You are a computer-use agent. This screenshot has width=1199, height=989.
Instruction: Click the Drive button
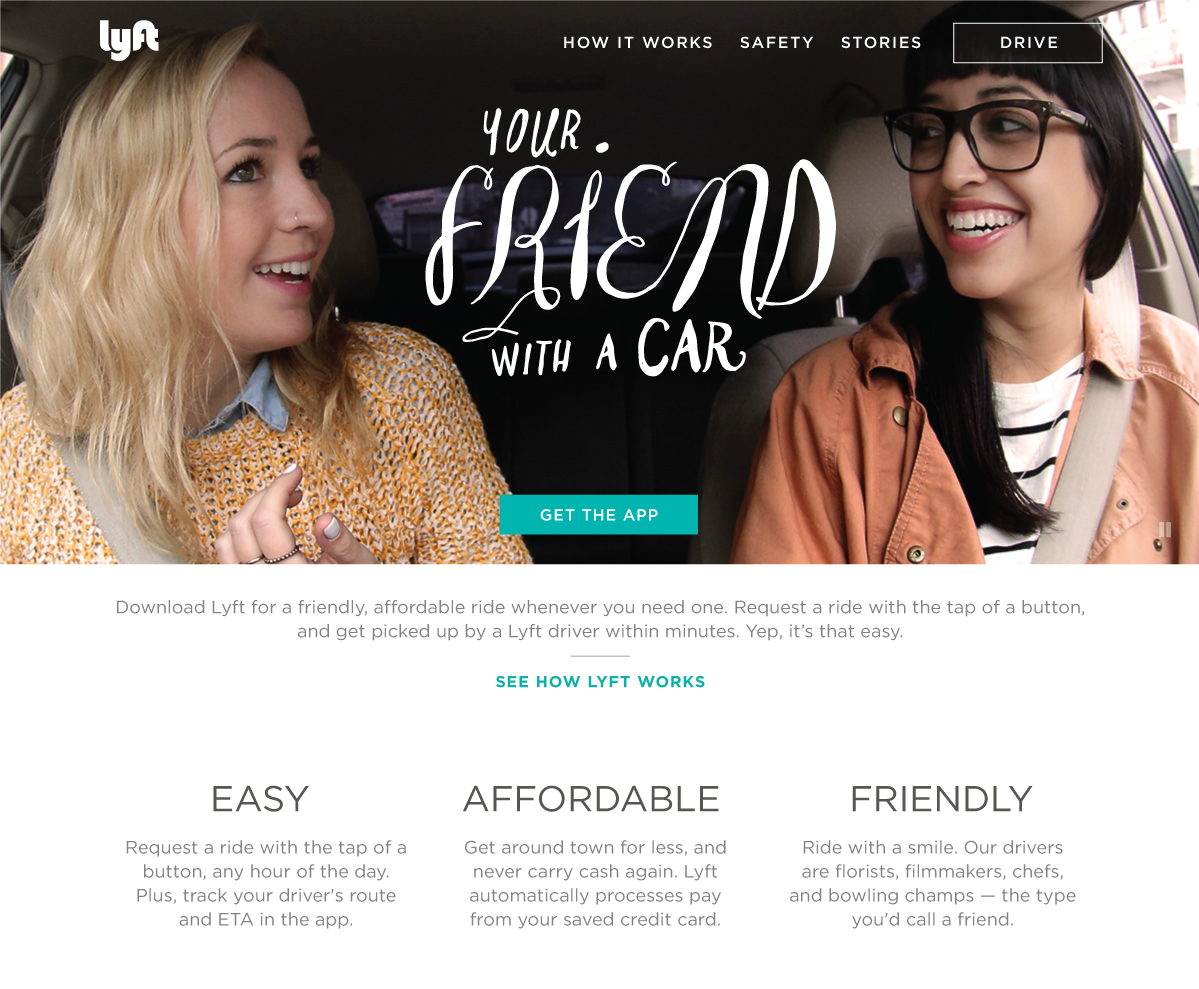pyautogui.click(x=1028, y=43)
